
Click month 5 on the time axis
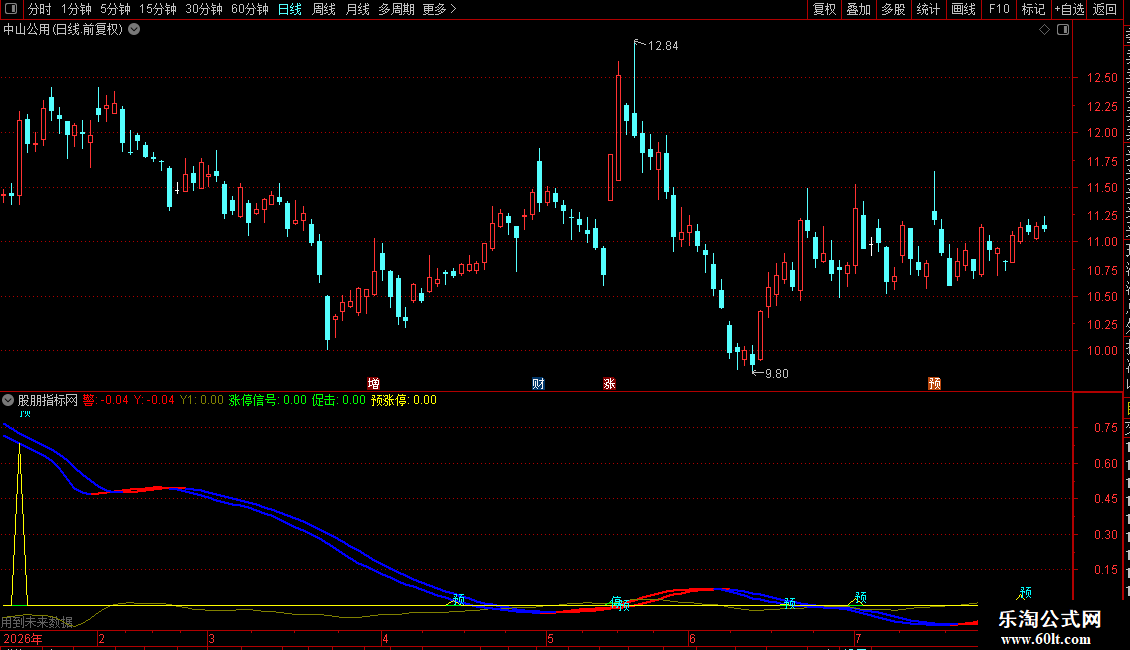(x=550, y=639)
